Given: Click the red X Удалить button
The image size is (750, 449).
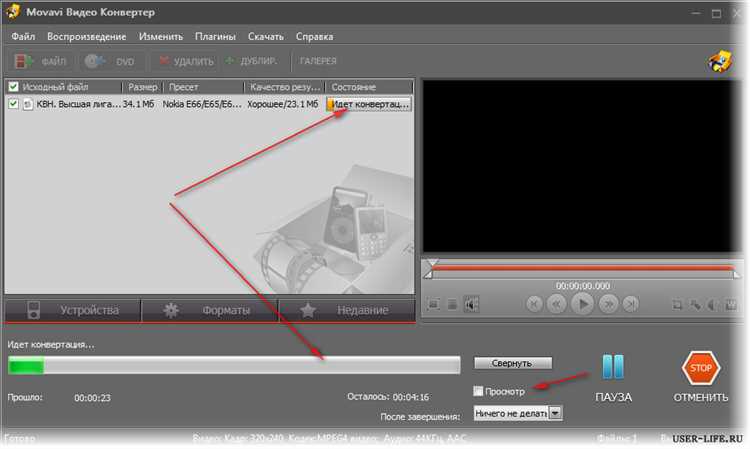Looking at the screenshot, I should point(187,61).
